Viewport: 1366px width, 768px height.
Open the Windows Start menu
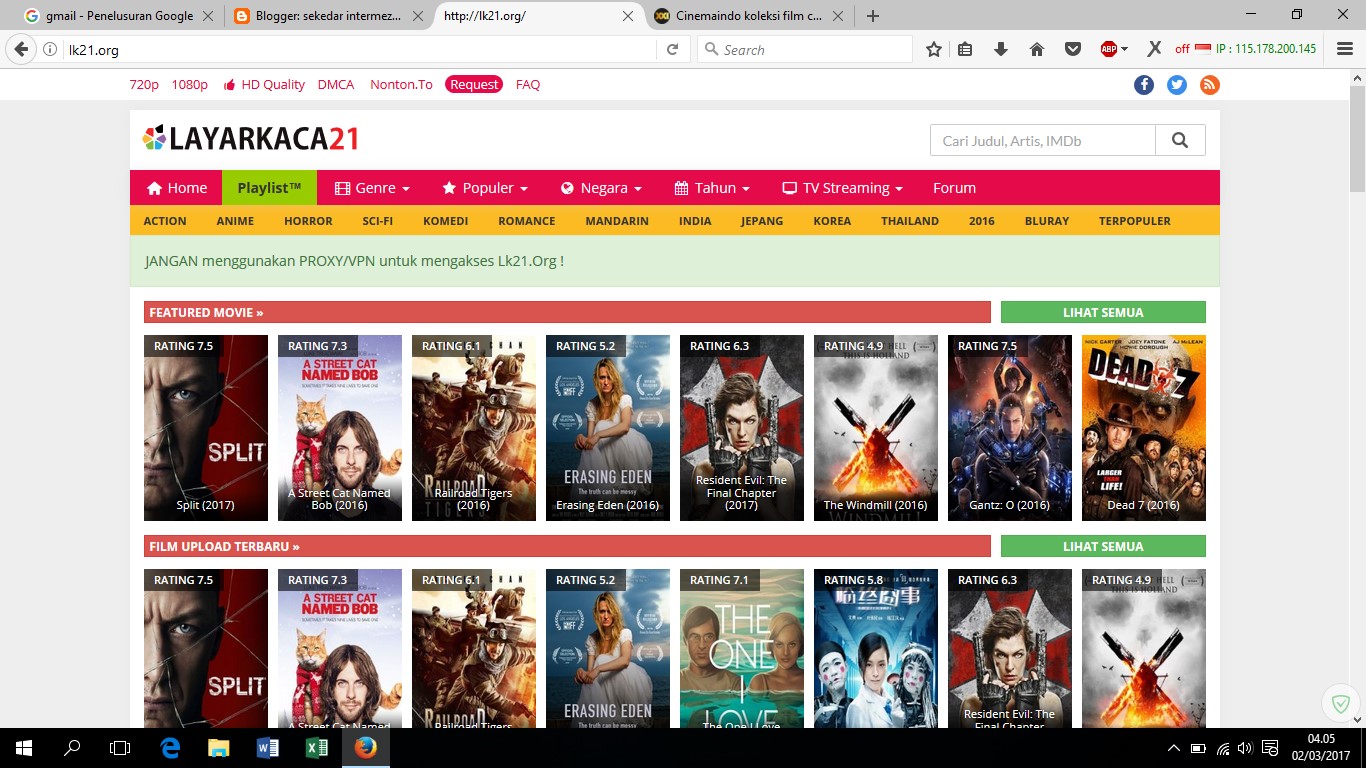[24, 748]
